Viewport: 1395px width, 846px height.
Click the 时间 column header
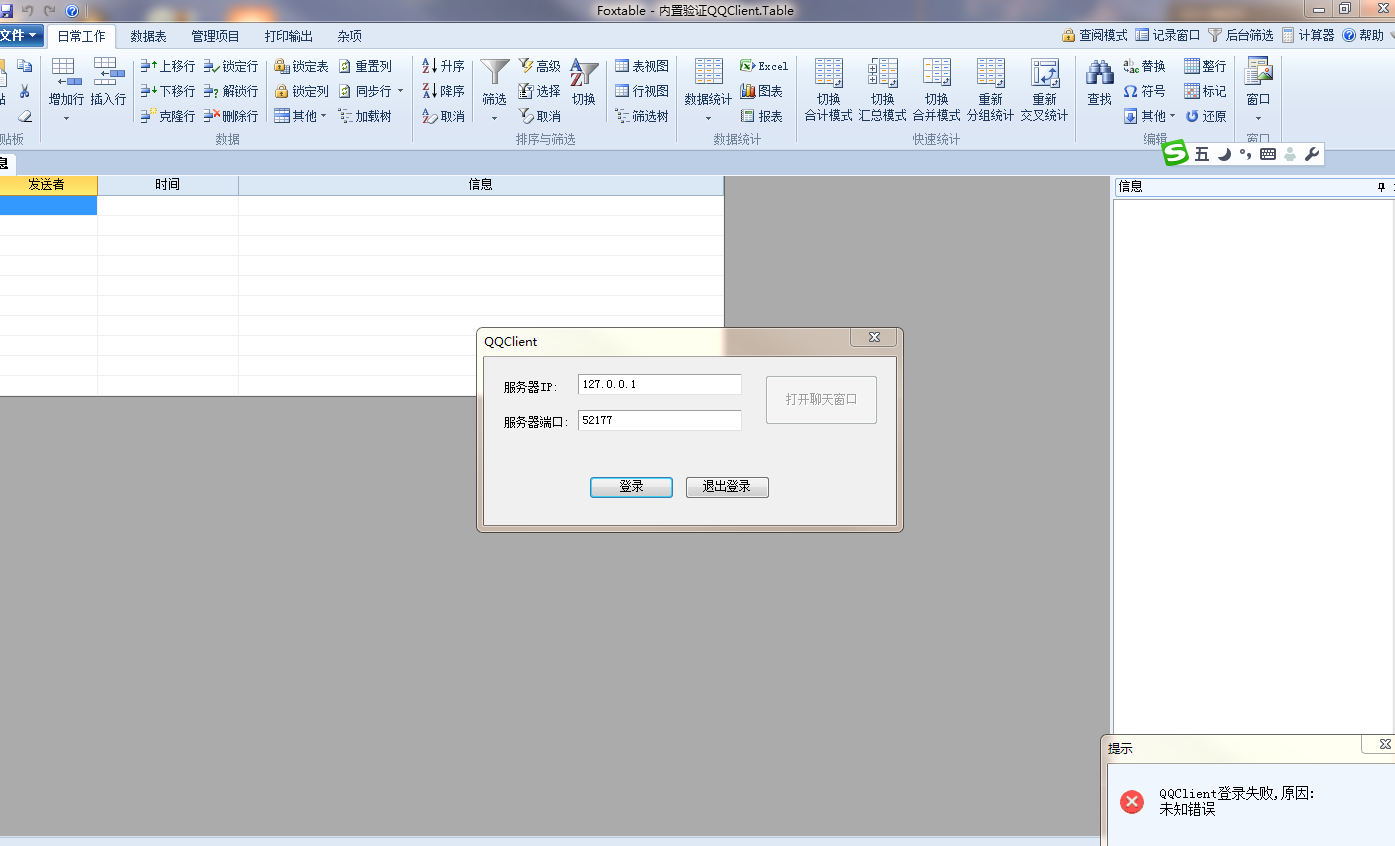tap(168, 185)
